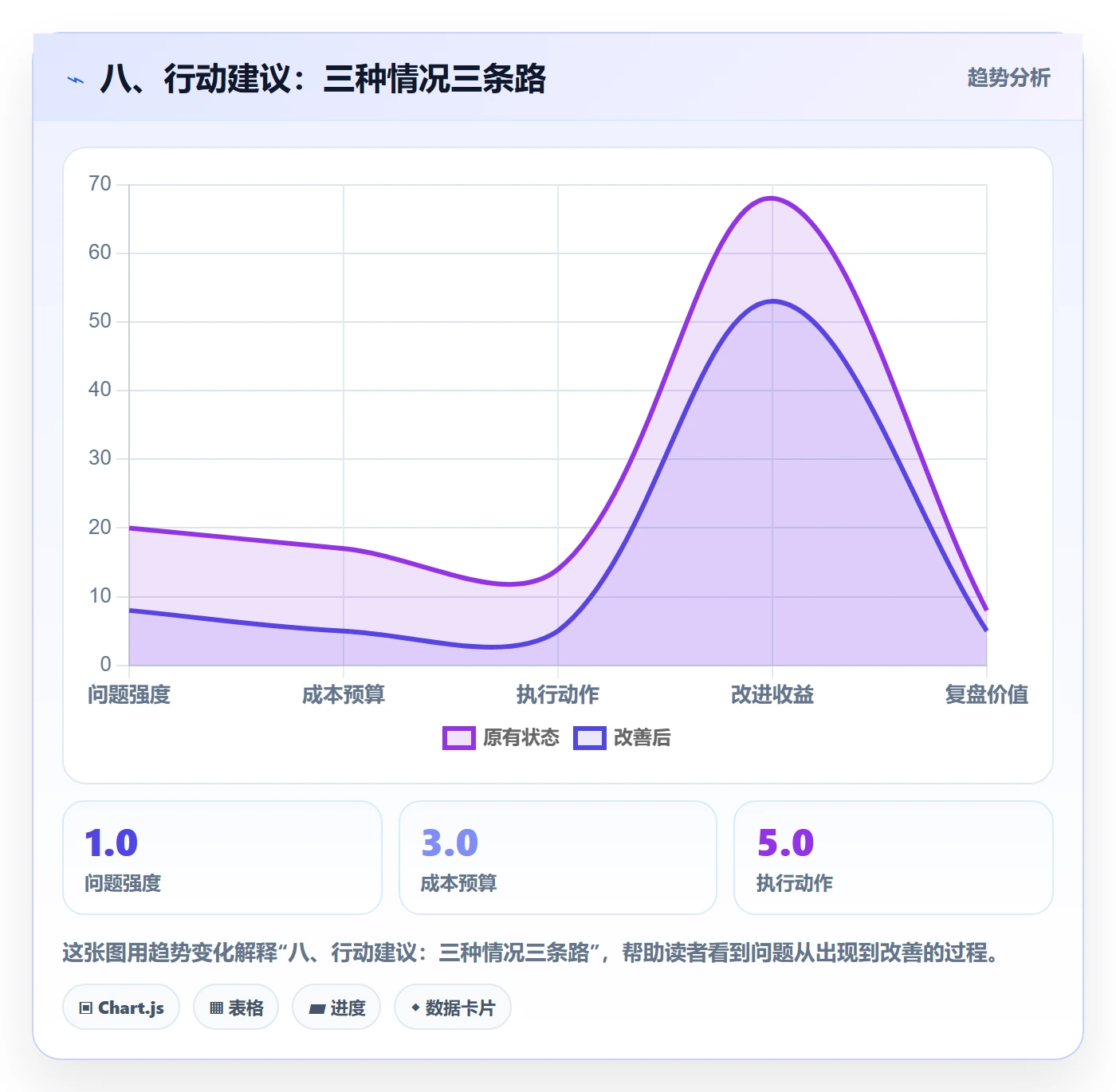Click the 趋势分析 label in the header

tap(1008, 77)
